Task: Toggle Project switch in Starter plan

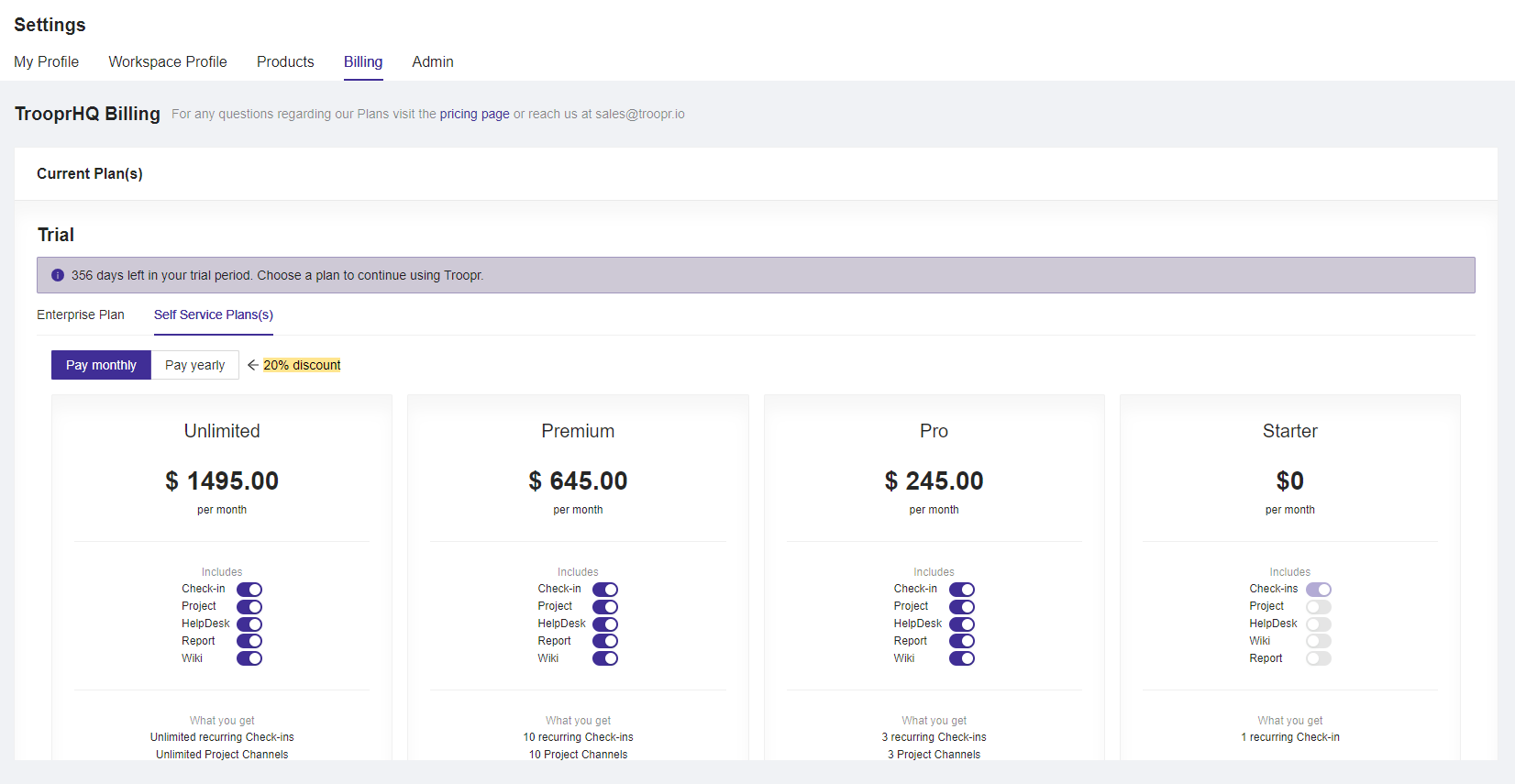Action: [1319, 607]
